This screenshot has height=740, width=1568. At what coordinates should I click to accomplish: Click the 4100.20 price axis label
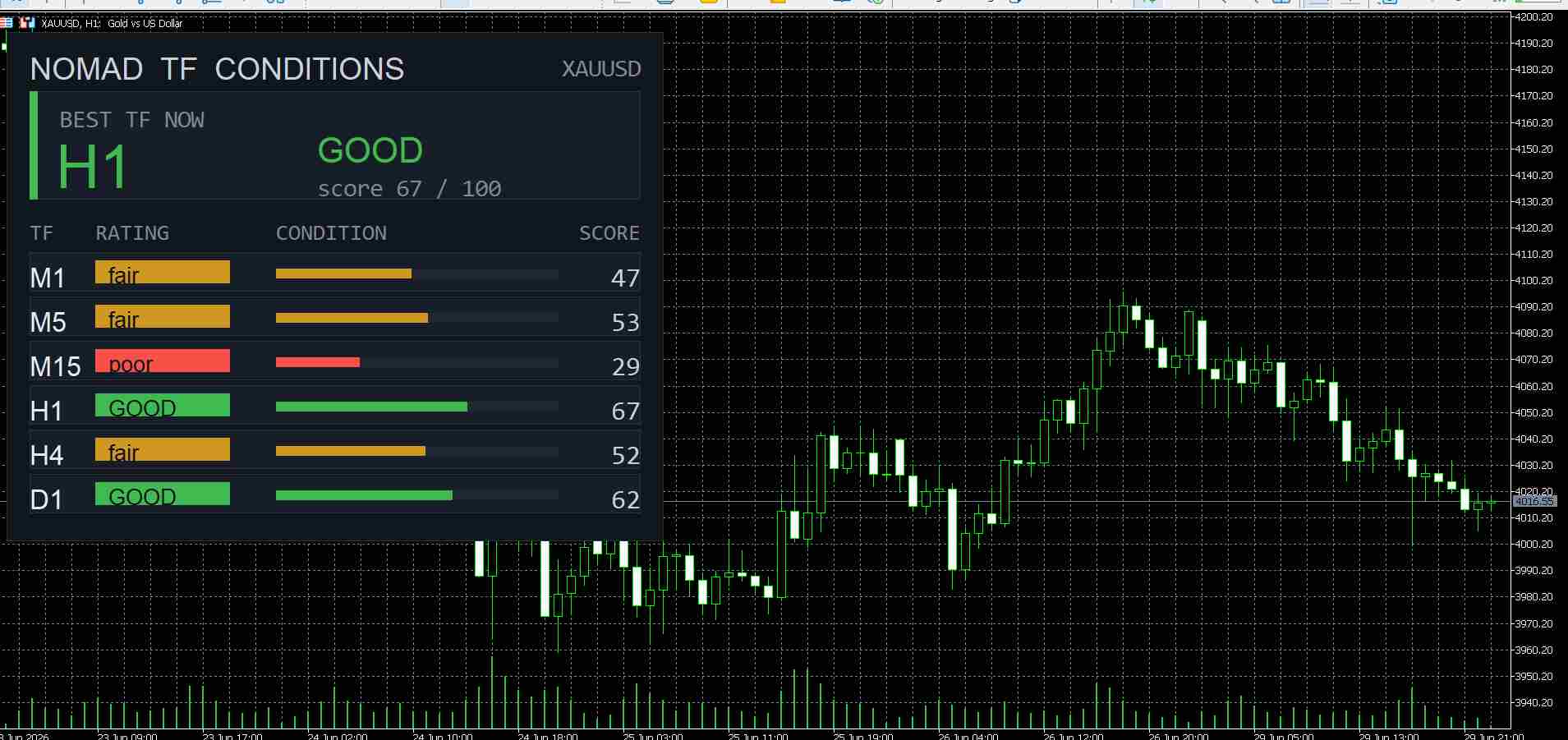click(x=1534, y=280)
